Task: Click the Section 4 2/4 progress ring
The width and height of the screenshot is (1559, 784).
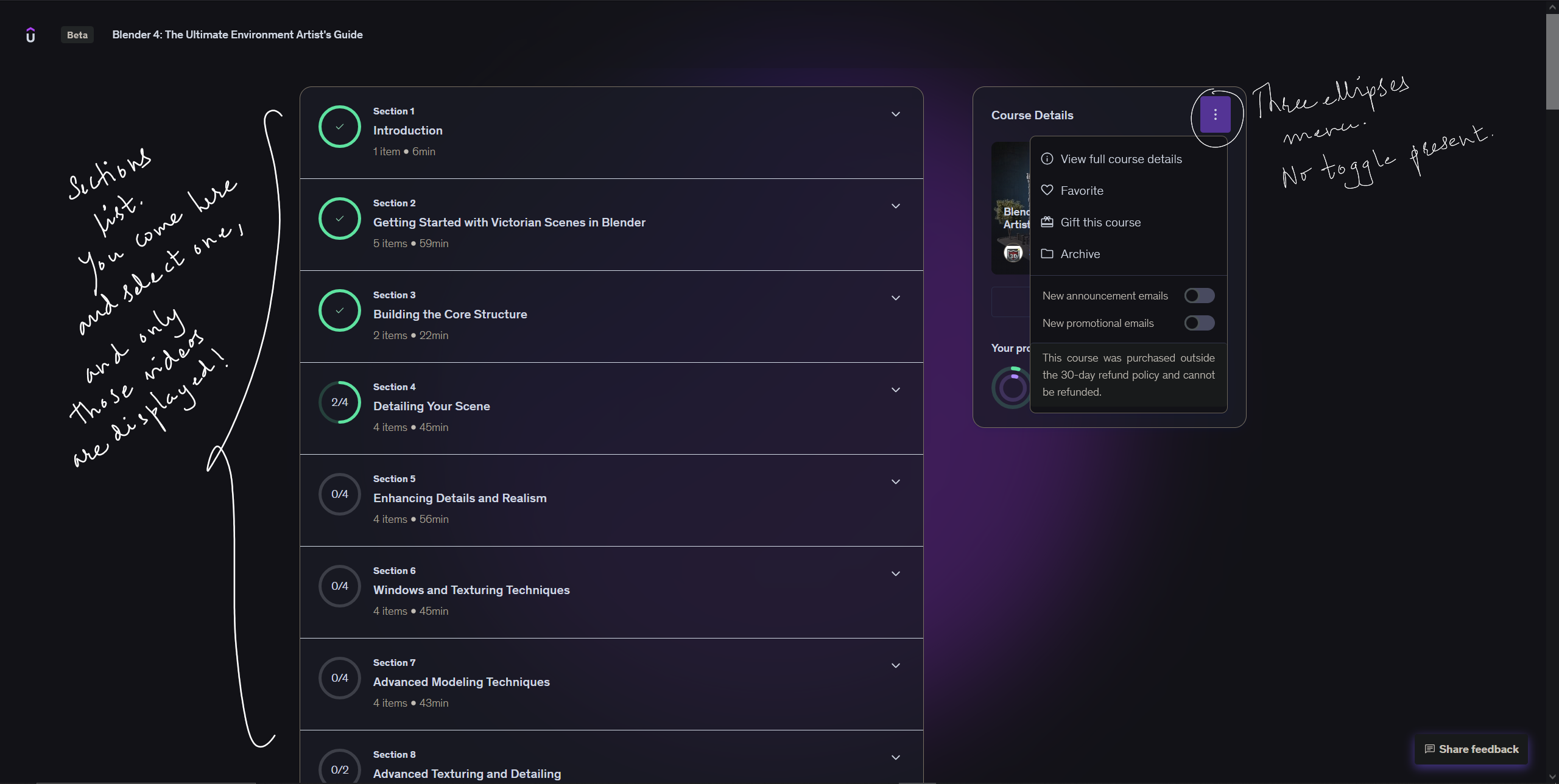Action: [x=340, y=402]
